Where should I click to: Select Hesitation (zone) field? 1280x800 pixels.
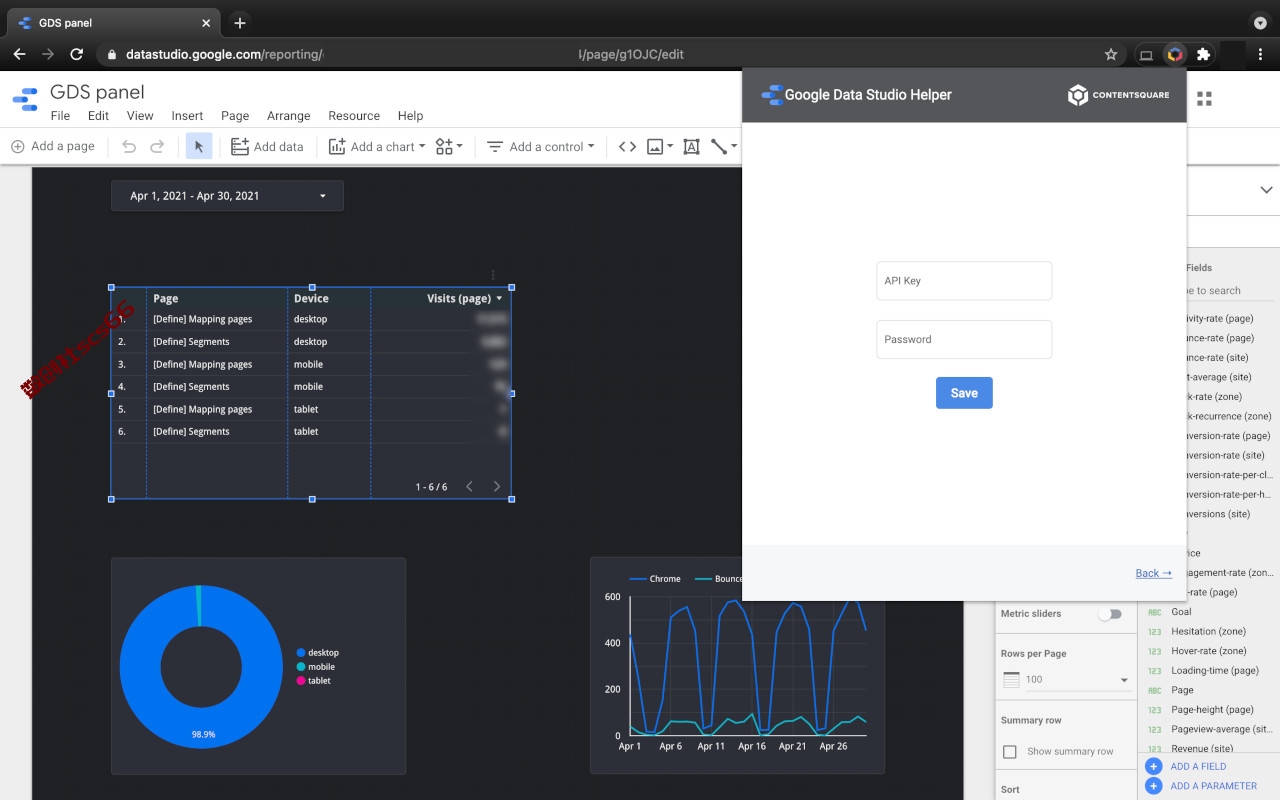coord(1207,631)
